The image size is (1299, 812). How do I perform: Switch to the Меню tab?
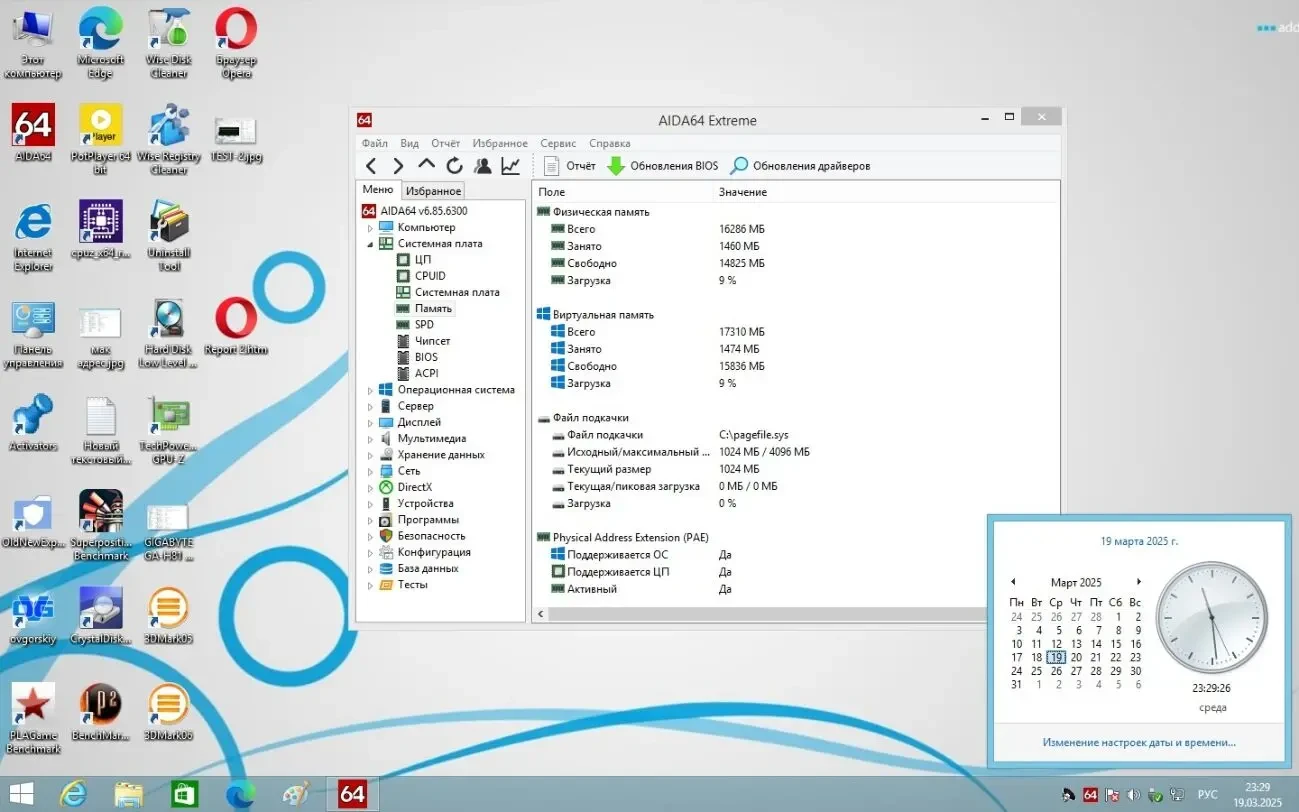click(378, 190)
